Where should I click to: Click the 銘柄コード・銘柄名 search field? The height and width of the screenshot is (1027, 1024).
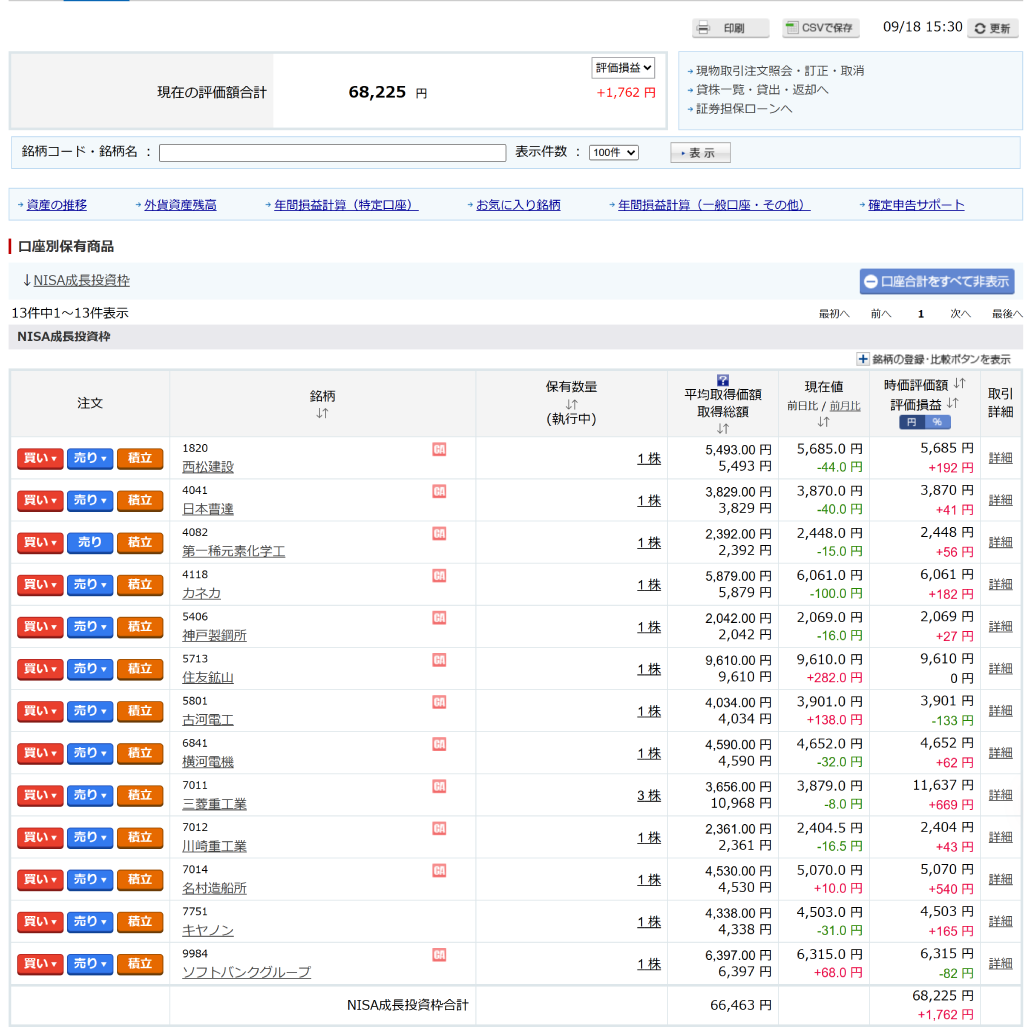point(332,153)
